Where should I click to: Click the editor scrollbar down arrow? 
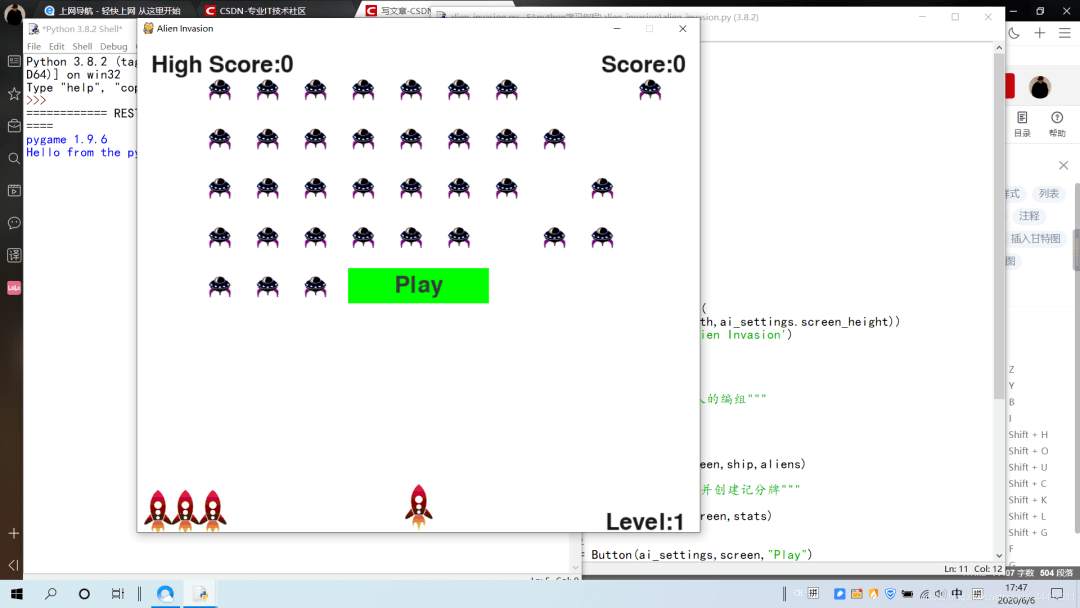(999, 556)
